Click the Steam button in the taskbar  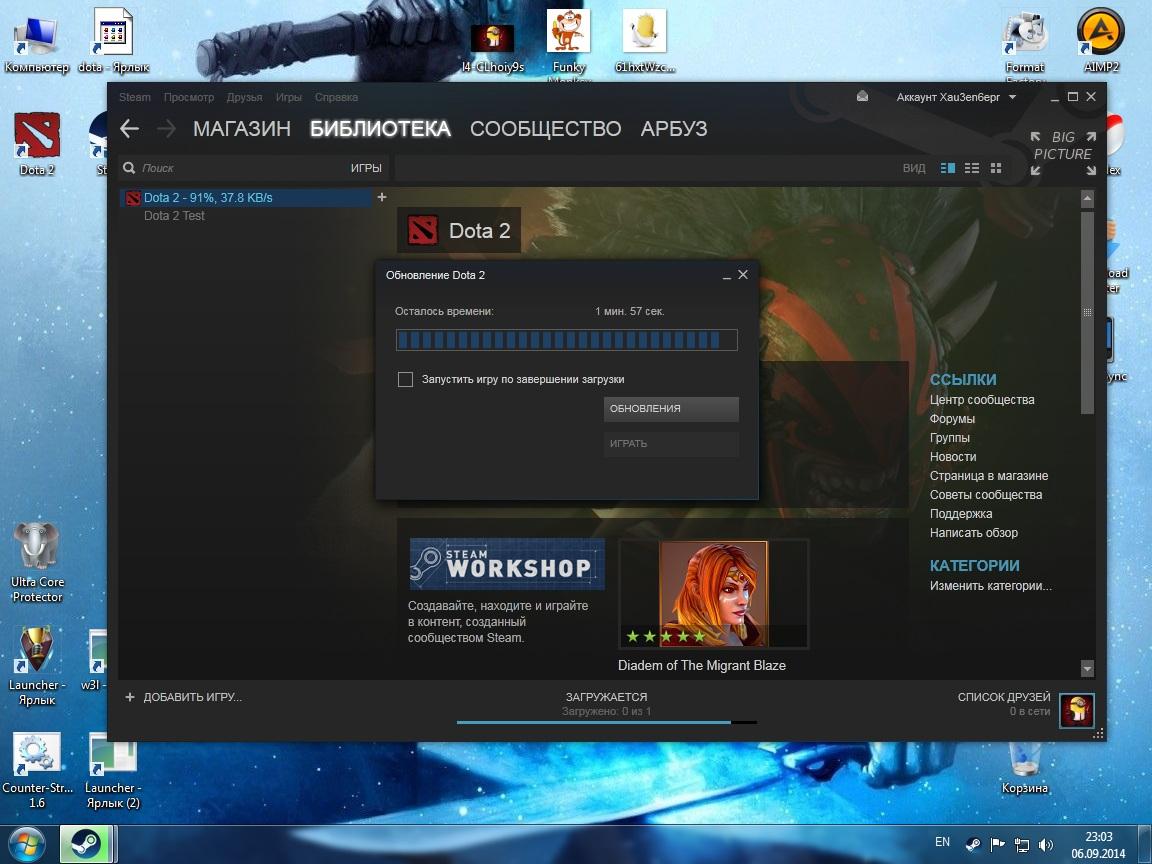(x=85, y=844)
